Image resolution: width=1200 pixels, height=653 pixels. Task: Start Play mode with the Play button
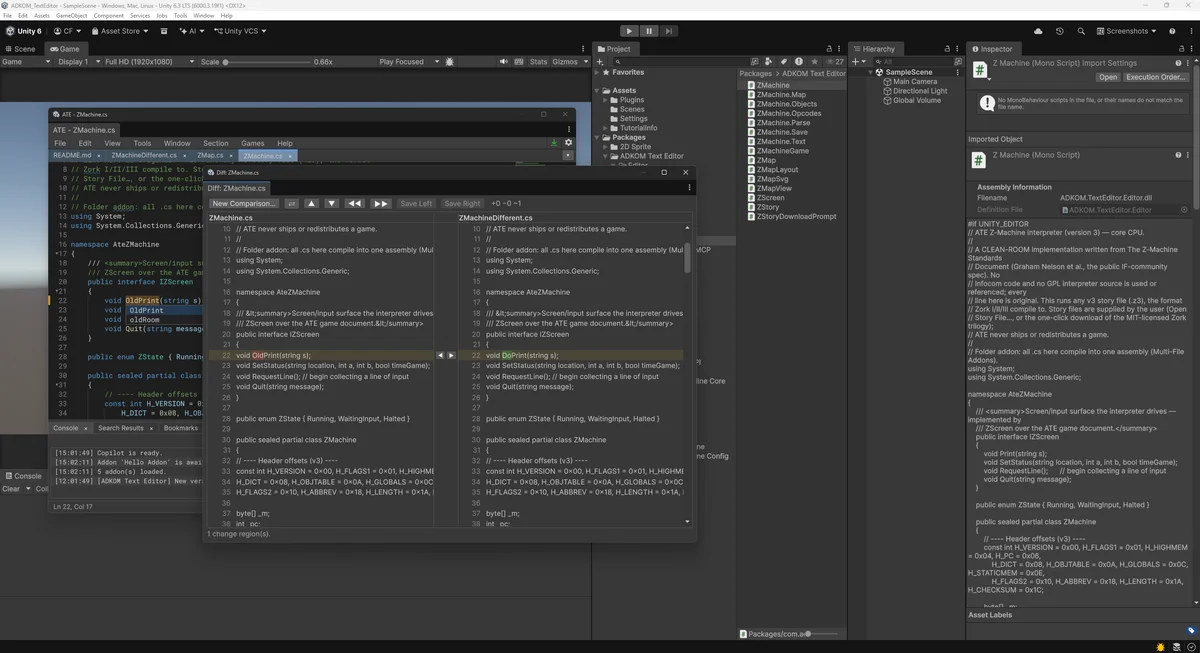click(629, 31)
